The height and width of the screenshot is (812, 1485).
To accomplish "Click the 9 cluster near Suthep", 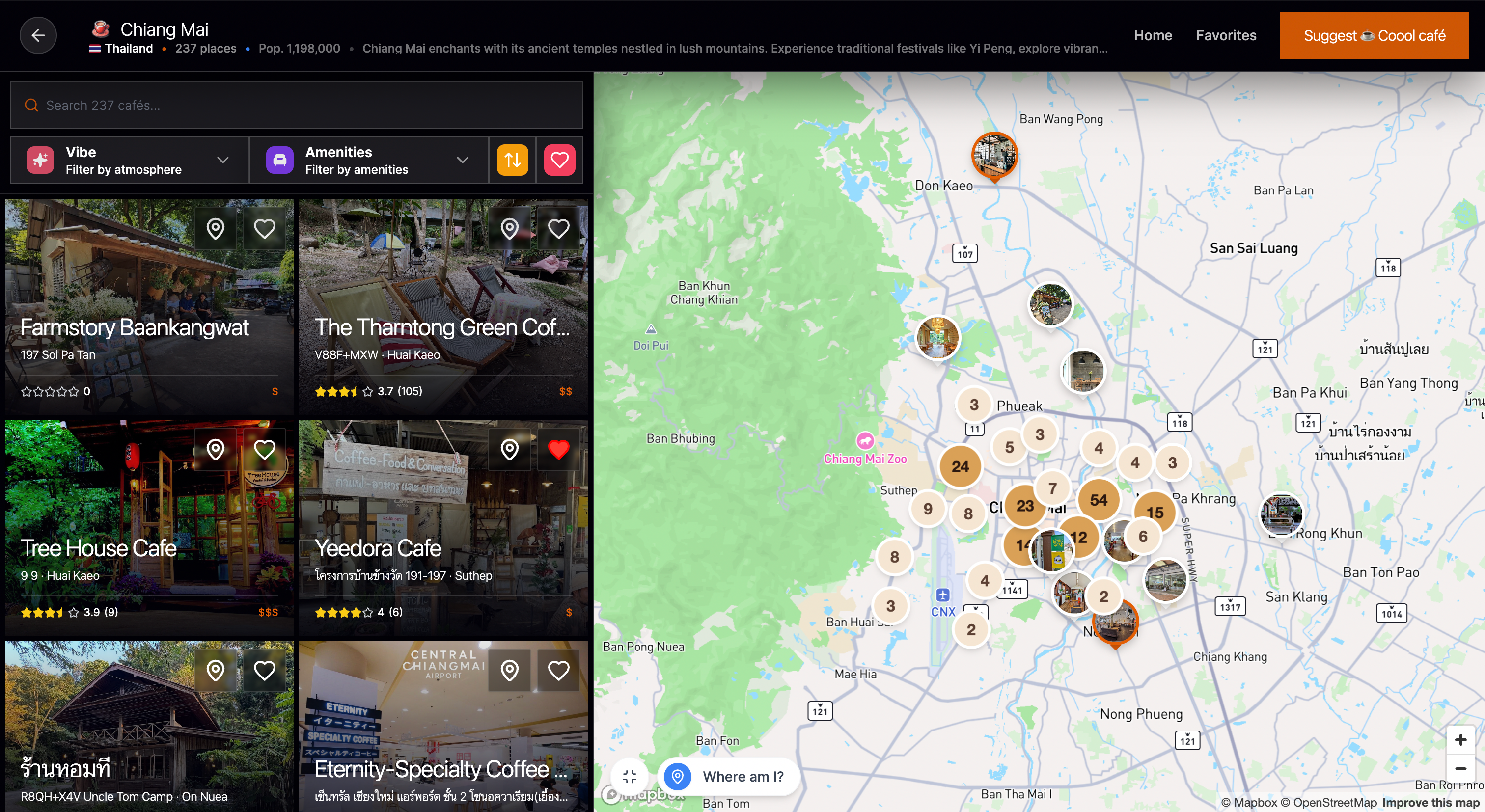I will pyautogui.click(x=928, y=508).
